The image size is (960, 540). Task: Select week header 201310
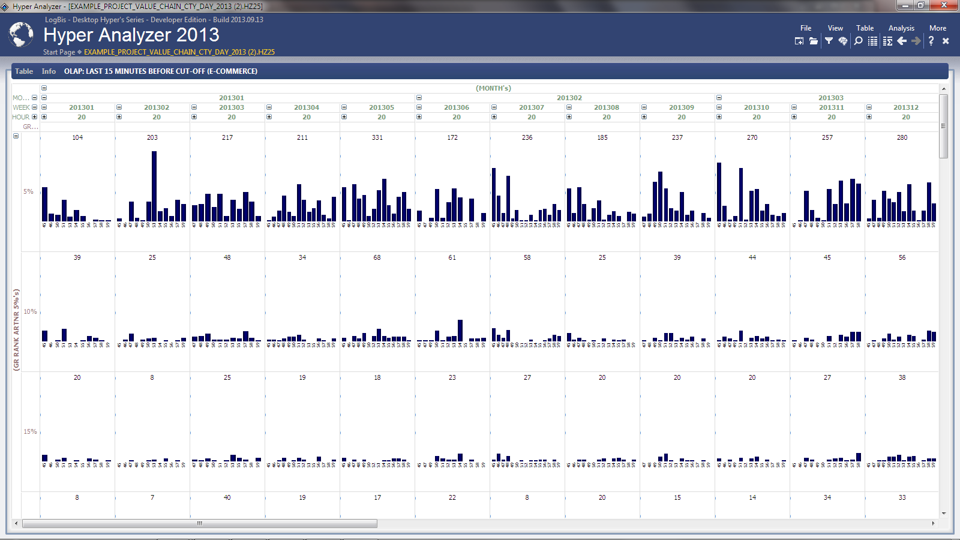coord(756,107)
